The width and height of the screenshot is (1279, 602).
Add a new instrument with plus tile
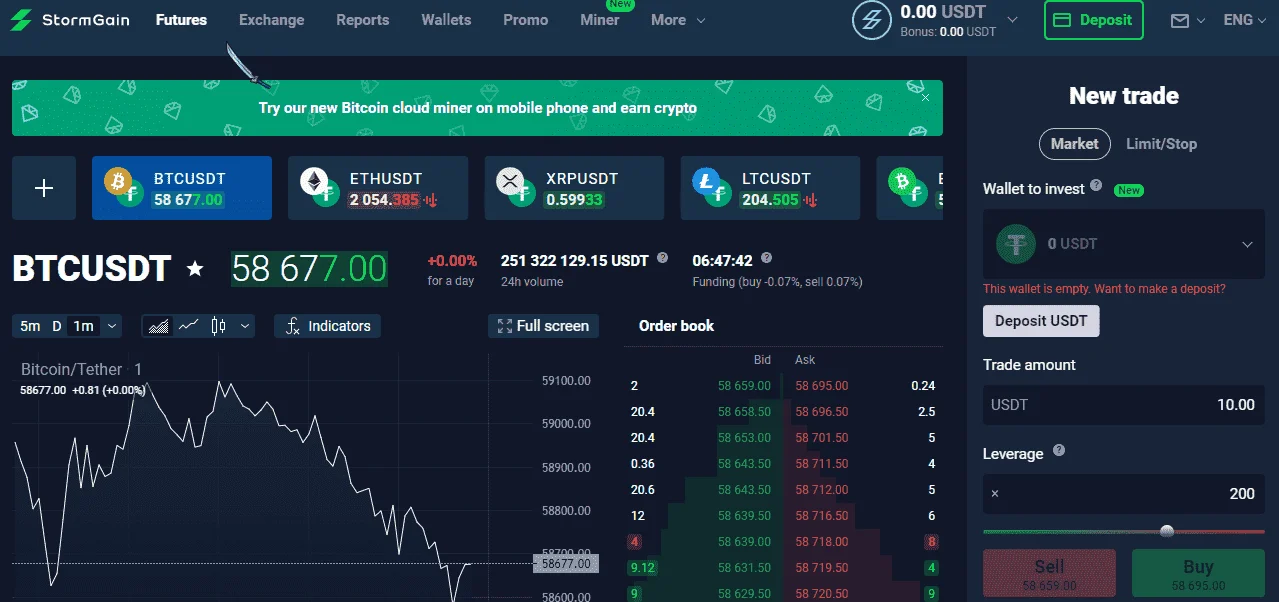(44, 188)
